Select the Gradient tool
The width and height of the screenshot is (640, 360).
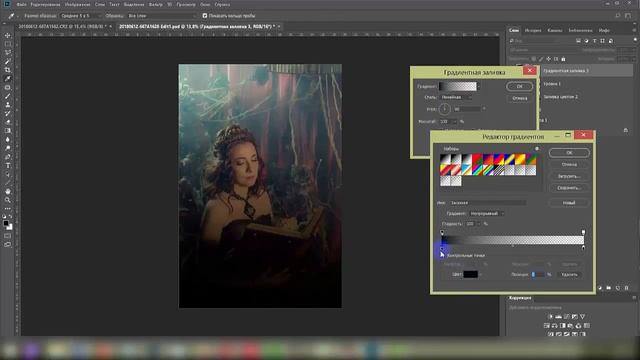pyautogui.click(x=7, y=131)
